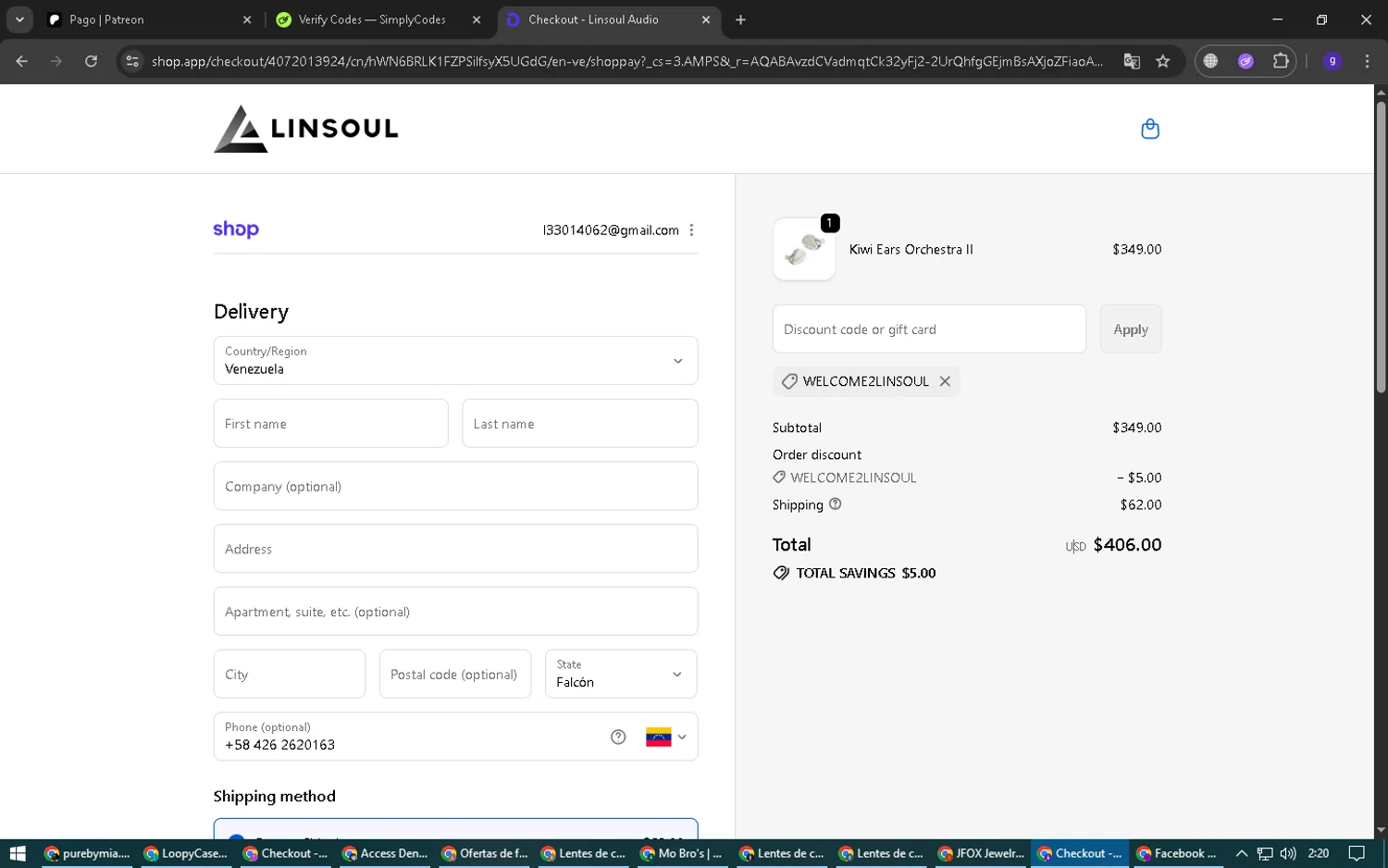Screen dimensions: 1388x868
Task: Select the Checkout - Linsoul Audio tab
Action: click(x=611, y=19)
